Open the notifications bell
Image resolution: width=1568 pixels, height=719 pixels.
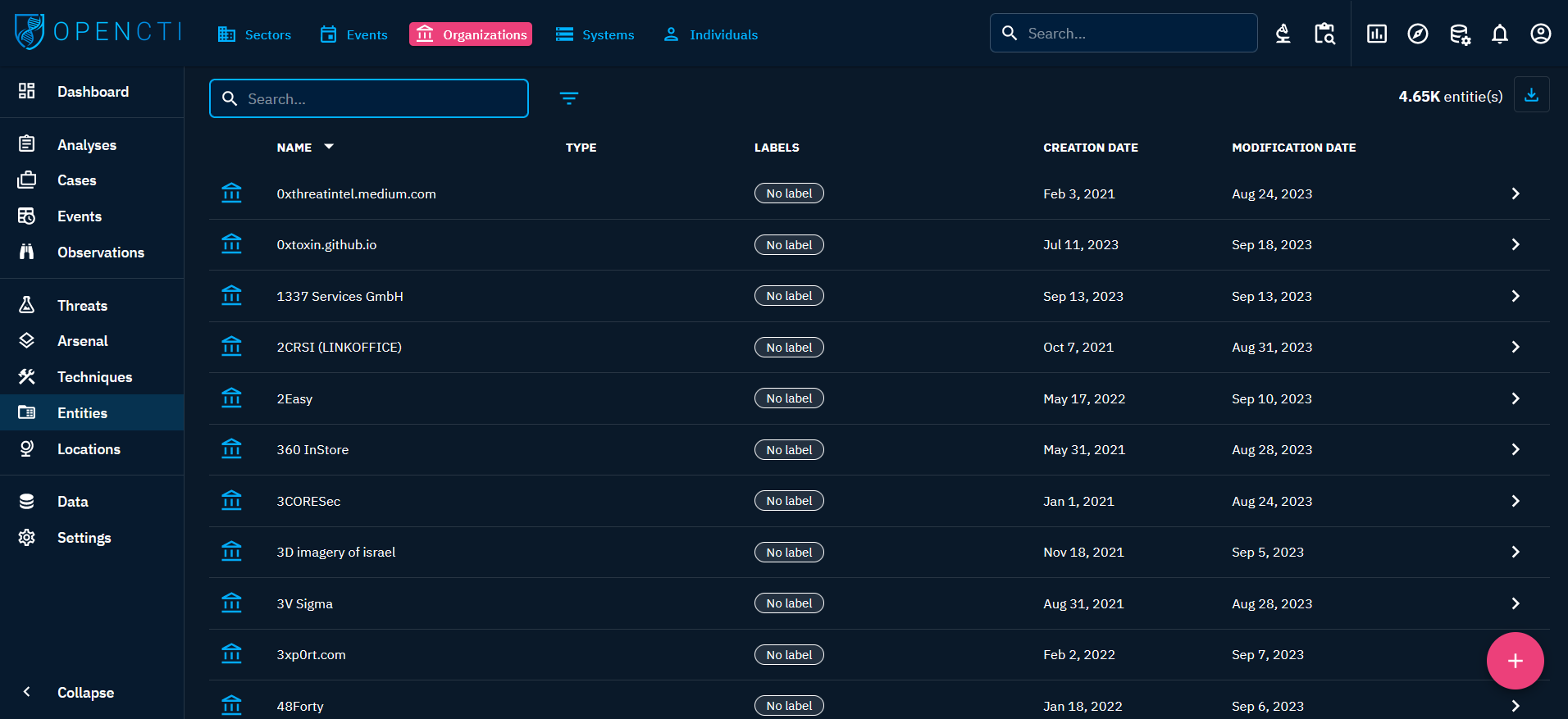[1499, 34]
